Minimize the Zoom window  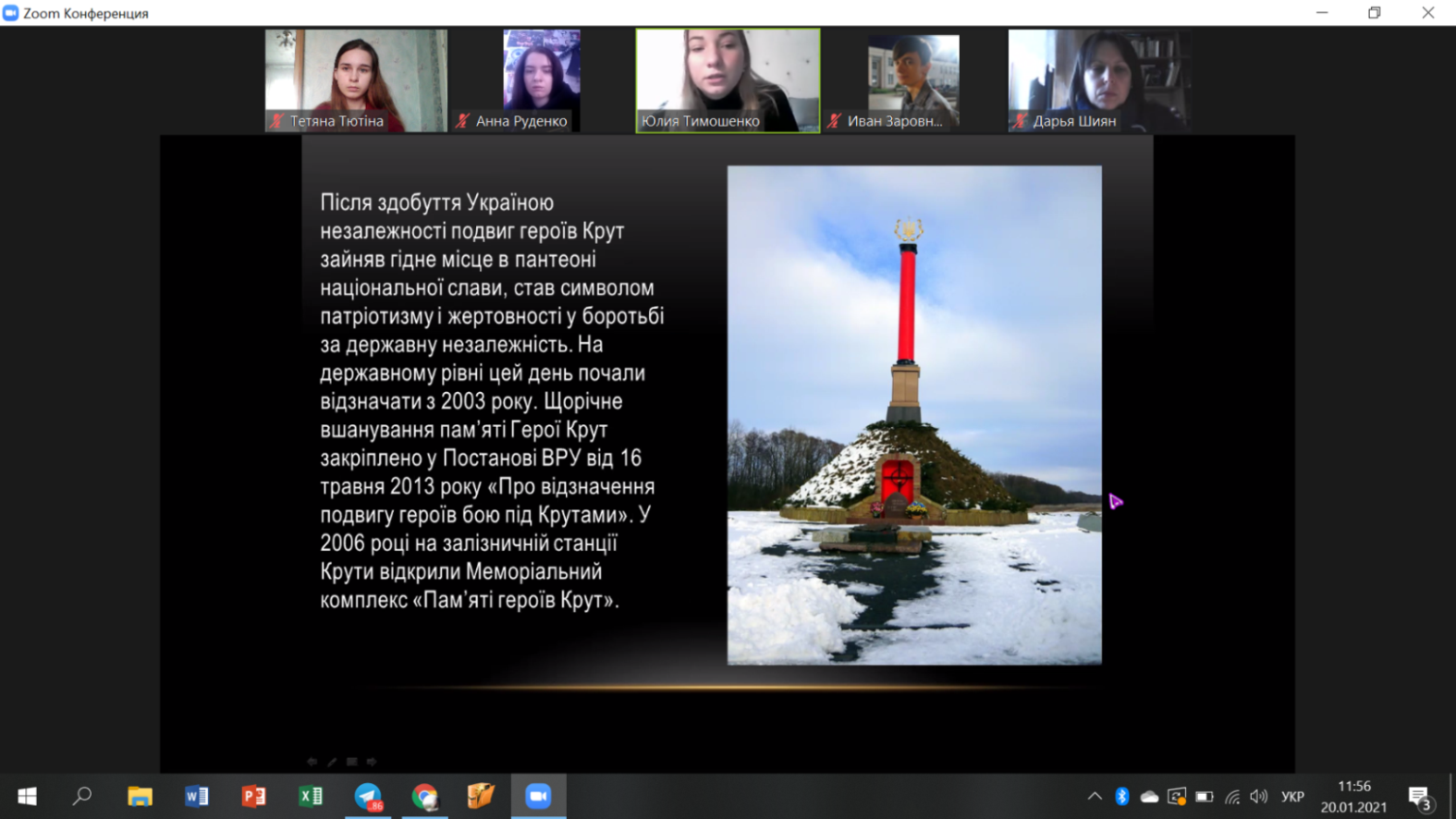point(1322,13)
